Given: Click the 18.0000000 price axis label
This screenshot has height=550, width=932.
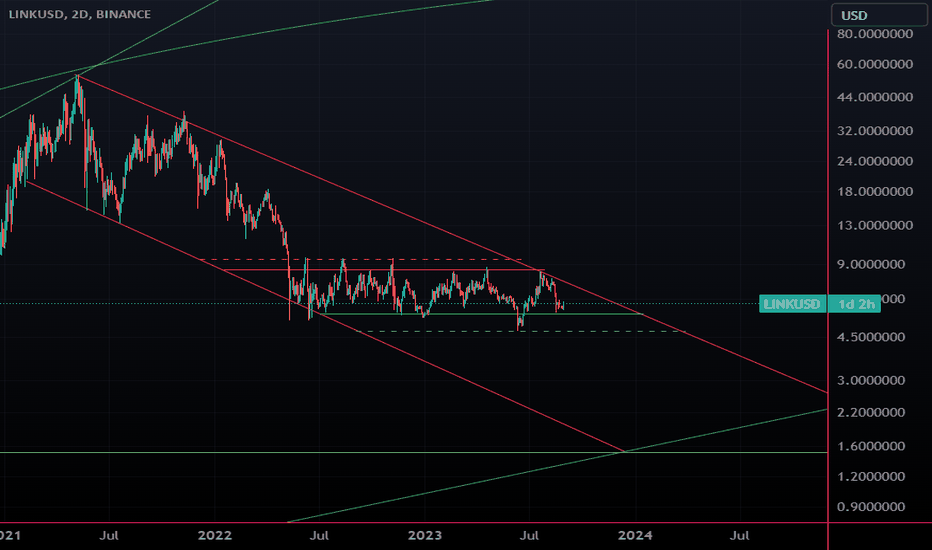Looking at the screenshot, I should point(874,191).
